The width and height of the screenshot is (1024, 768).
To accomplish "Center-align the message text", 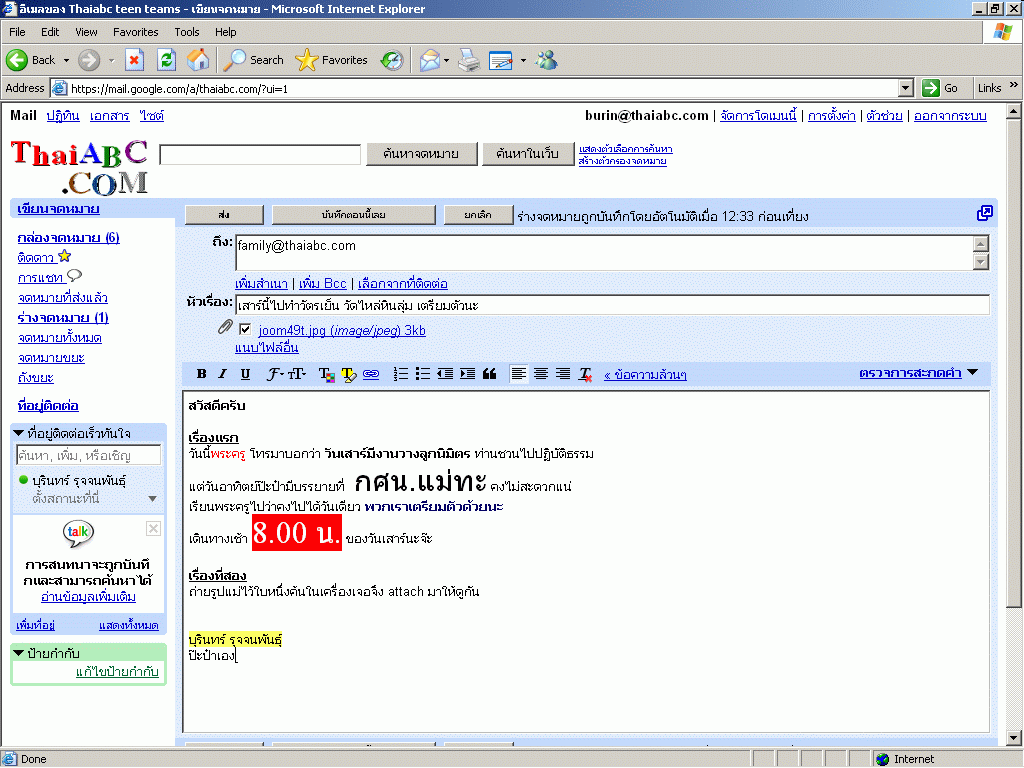I will (x=541, y=374).
